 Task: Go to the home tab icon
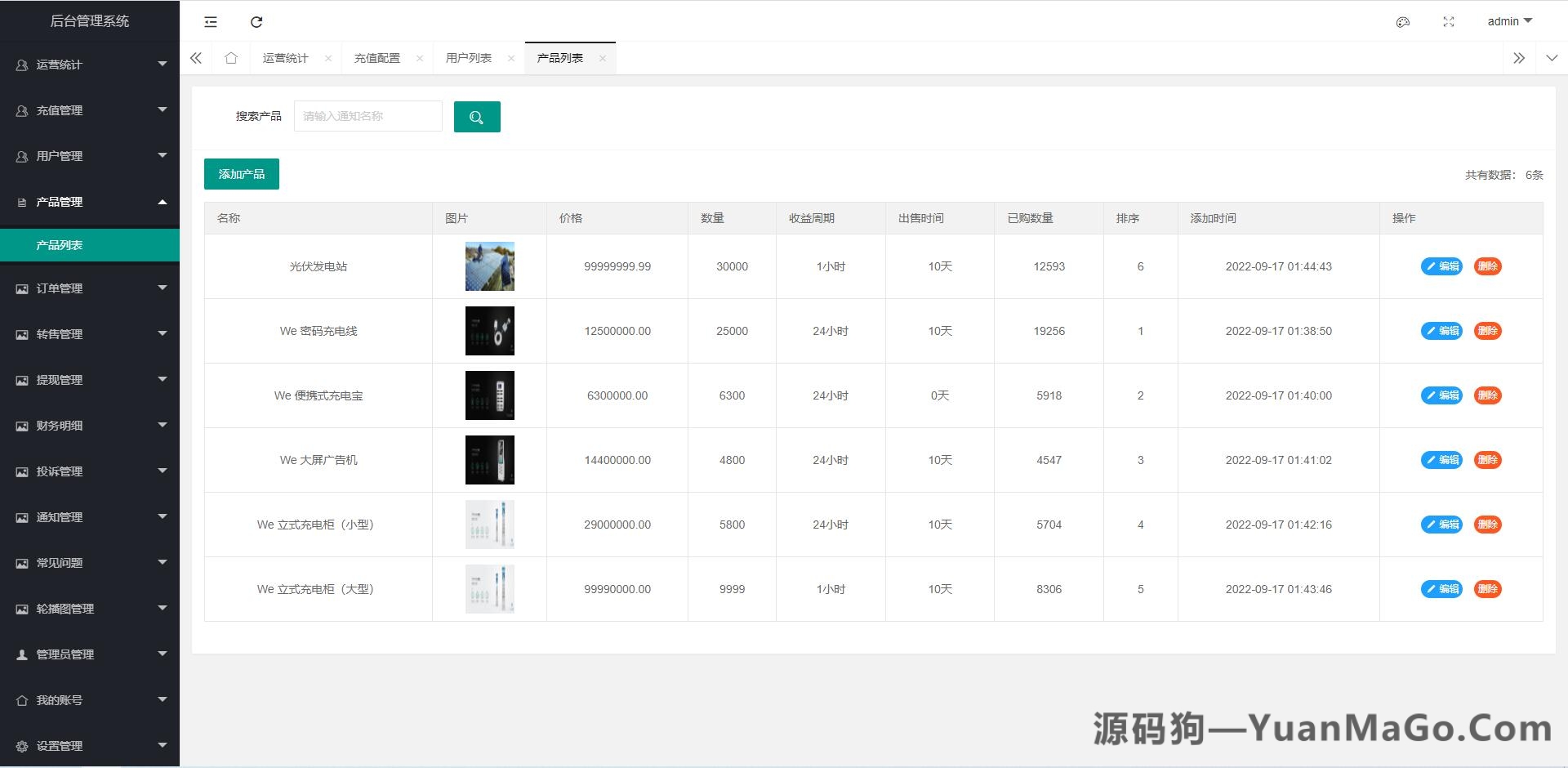click(231, 58)
